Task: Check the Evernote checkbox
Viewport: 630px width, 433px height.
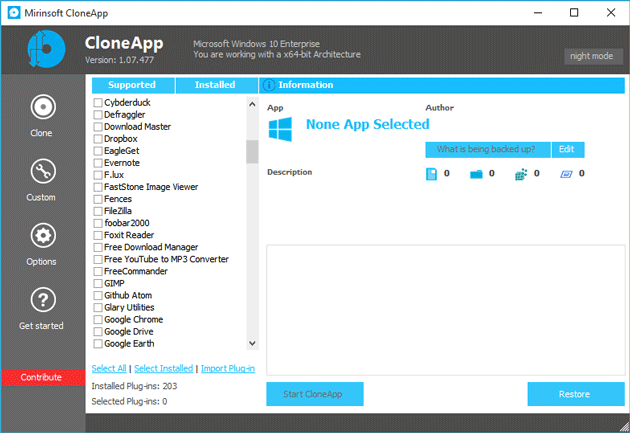Action: [98, 163]
